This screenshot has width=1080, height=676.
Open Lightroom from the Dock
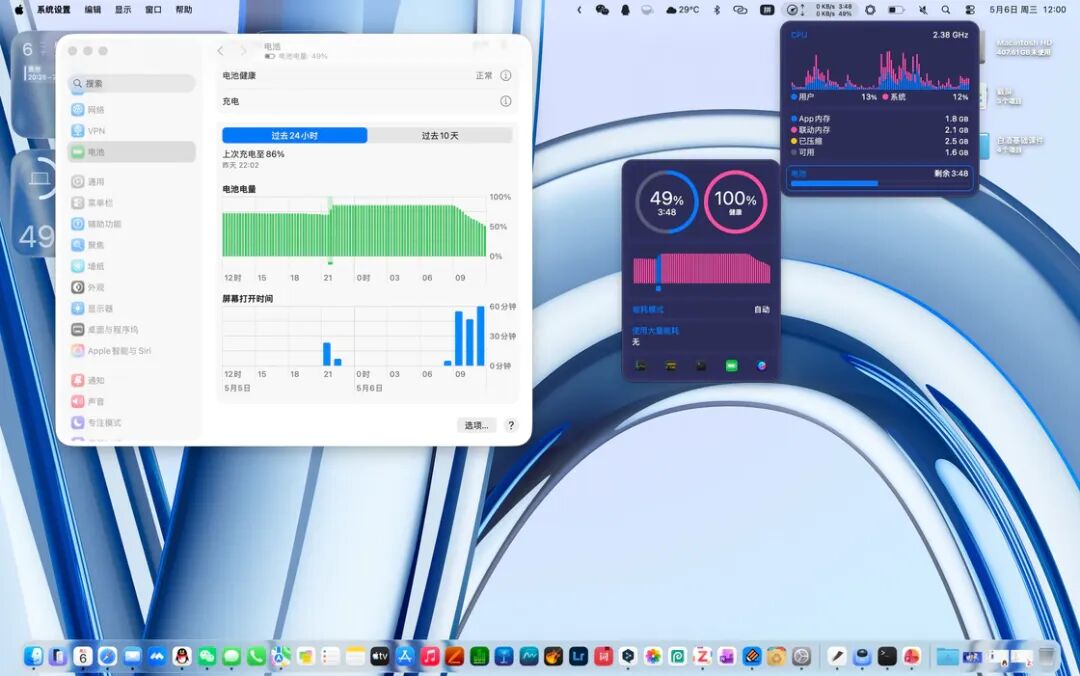click(x=579, y=657)
